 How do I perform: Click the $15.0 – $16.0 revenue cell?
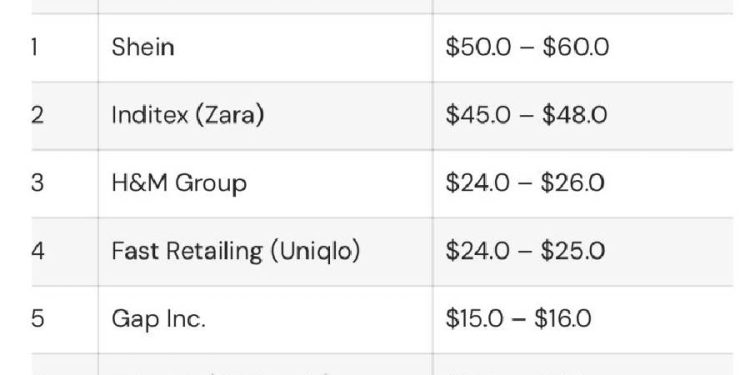pyautogui.click(x=583, y=320)
